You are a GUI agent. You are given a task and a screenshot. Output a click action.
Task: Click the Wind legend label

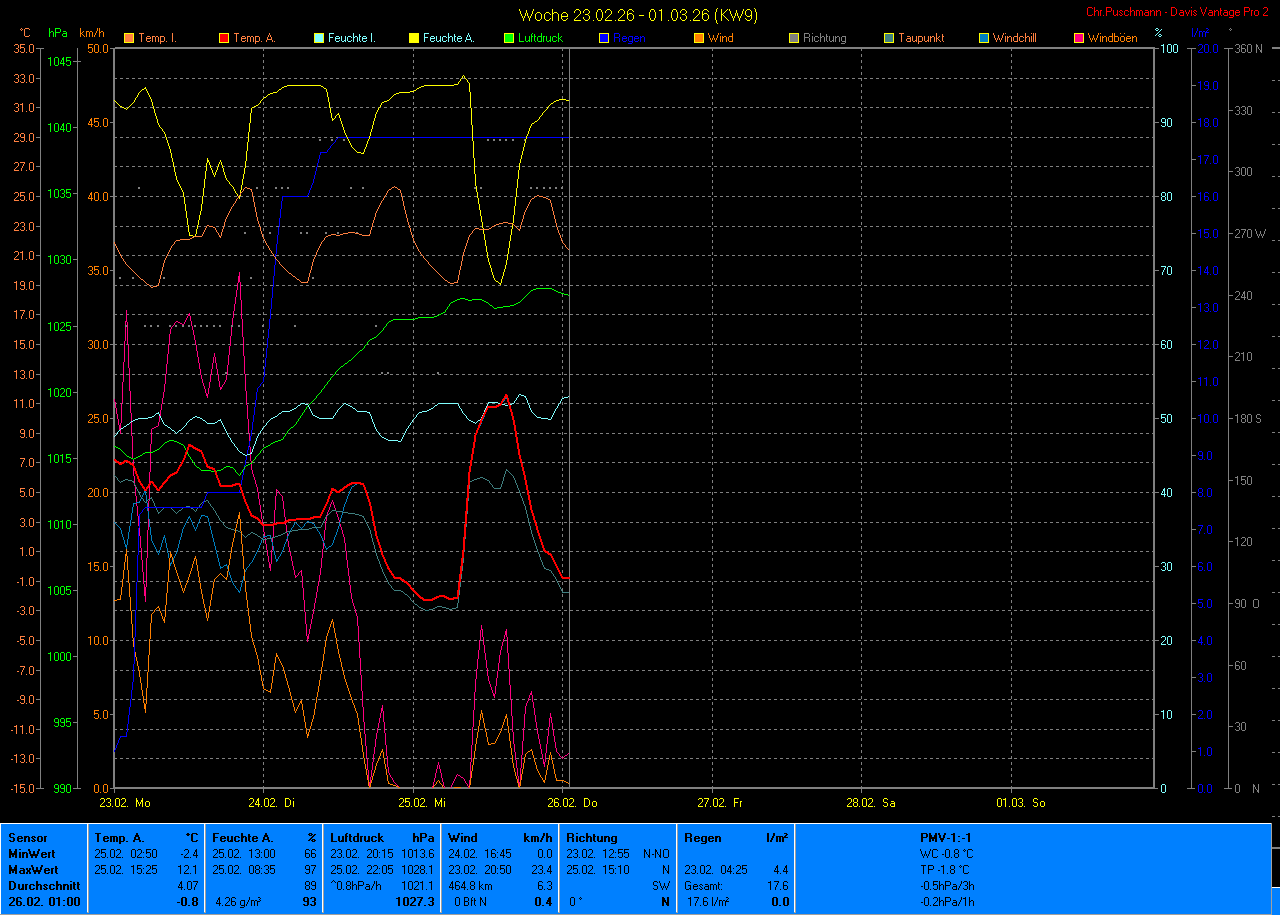[720, 39]
